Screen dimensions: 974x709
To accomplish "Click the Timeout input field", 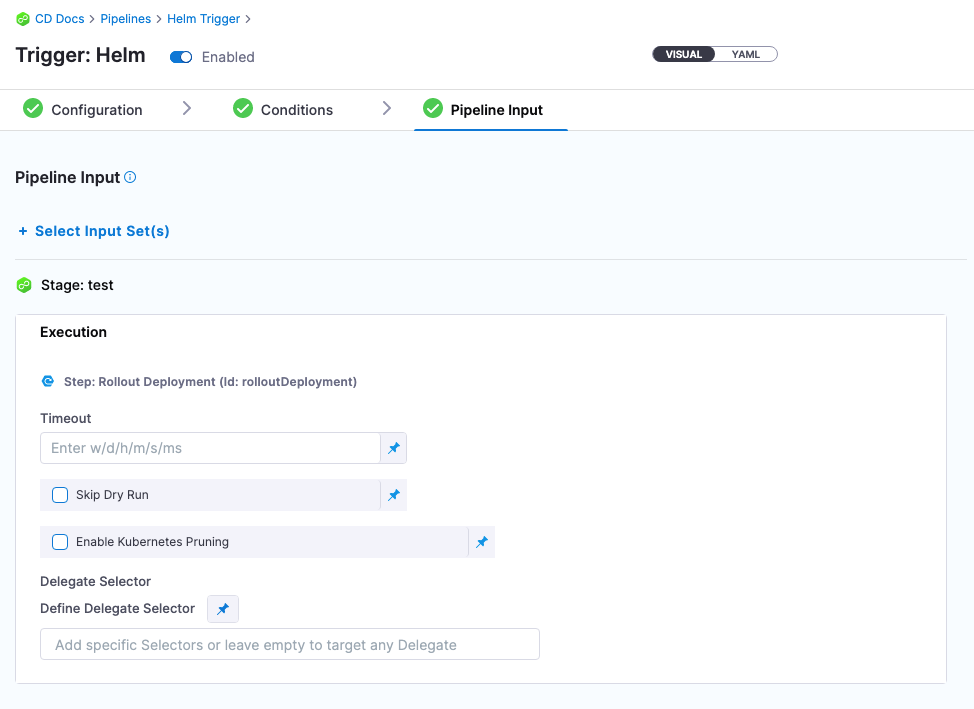I will click(x=210, y=448).
